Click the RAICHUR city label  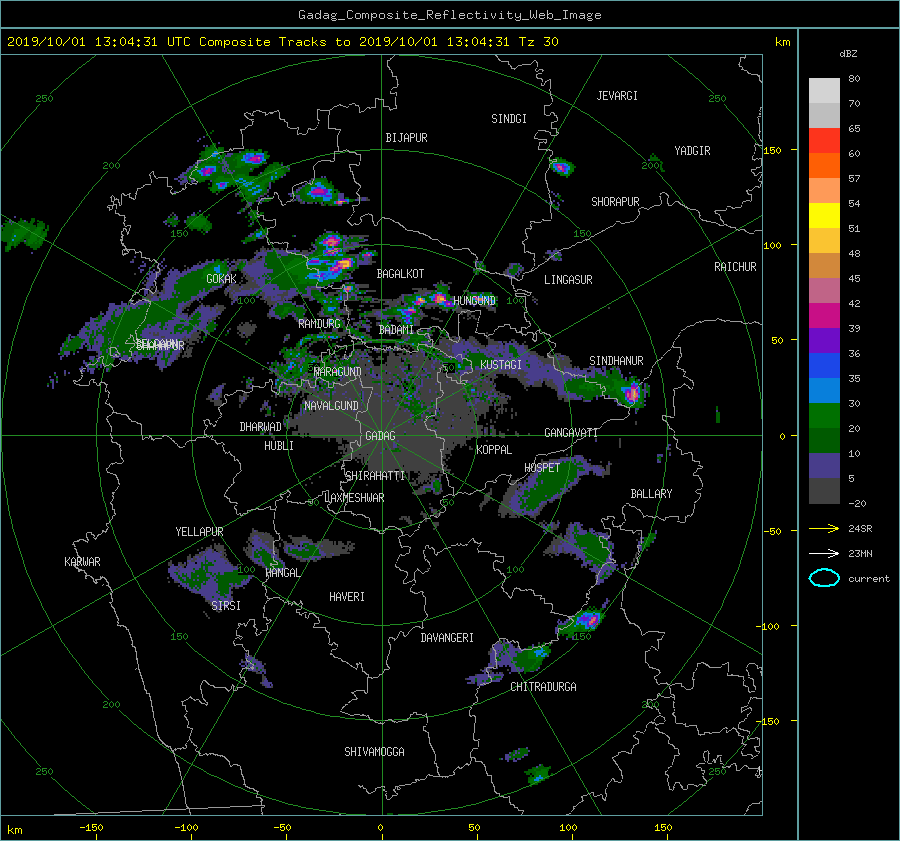[x=735, y=267]
